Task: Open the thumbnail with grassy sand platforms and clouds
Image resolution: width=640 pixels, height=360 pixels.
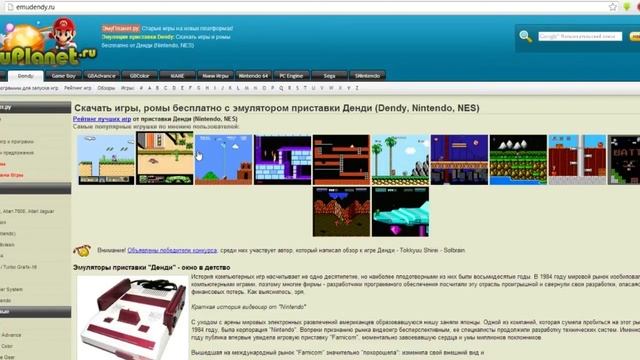Action: 106,160
